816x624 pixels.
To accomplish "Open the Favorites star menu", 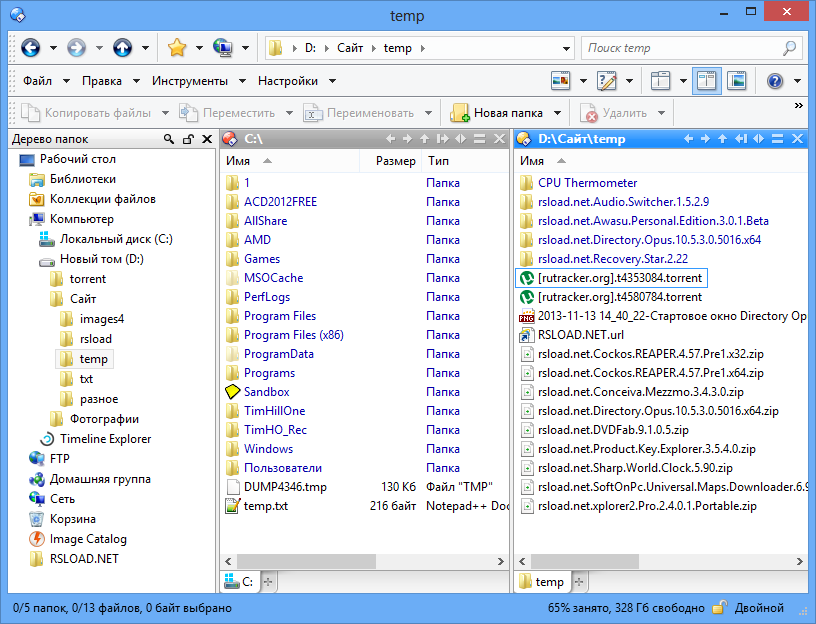I will point(177,48).
